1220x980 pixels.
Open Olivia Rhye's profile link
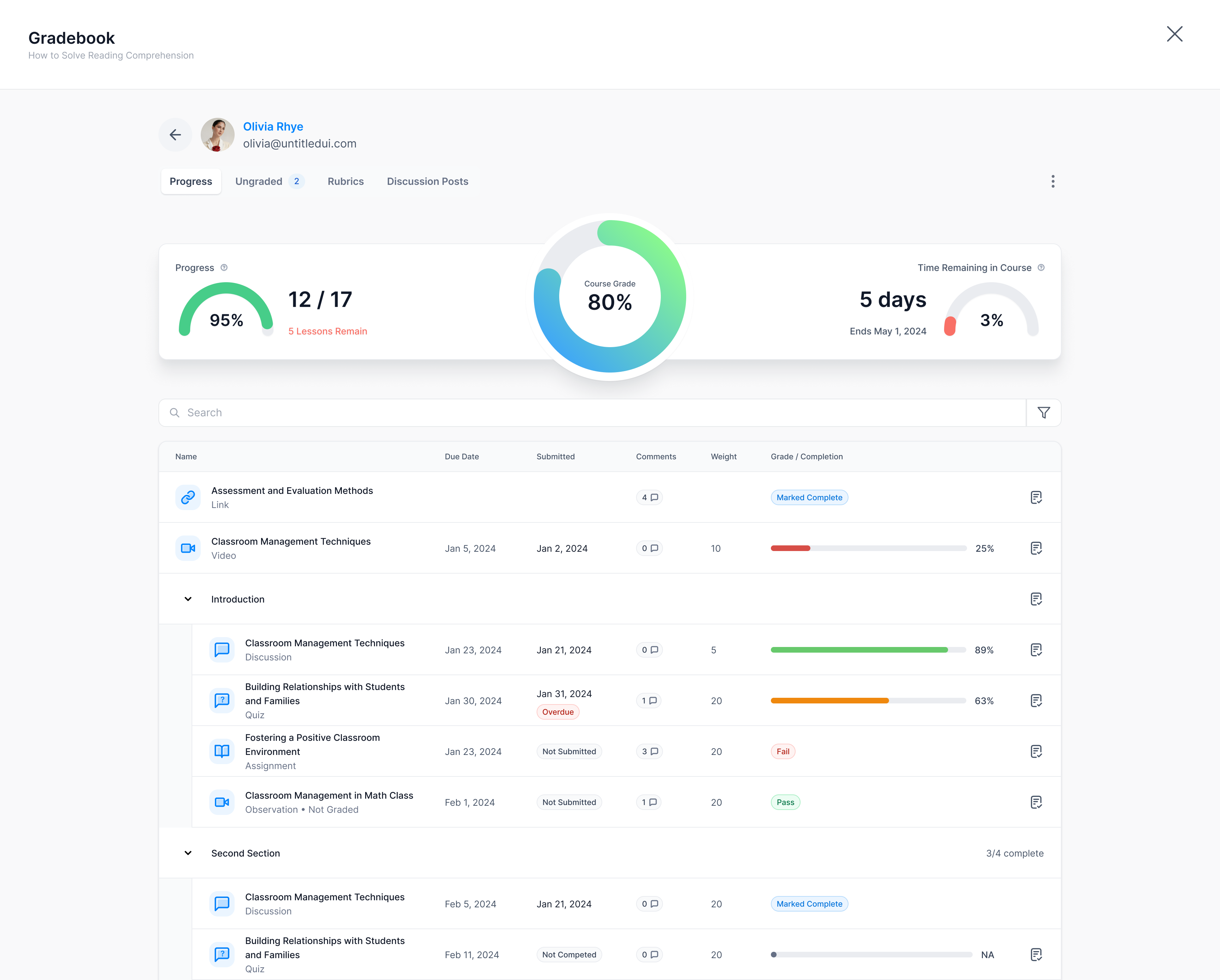coord(273,127)
